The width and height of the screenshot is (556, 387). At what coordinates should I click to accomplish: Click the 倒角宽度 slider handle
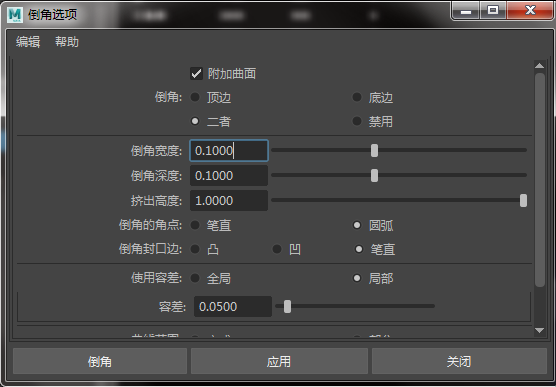(x=374, y=150)
